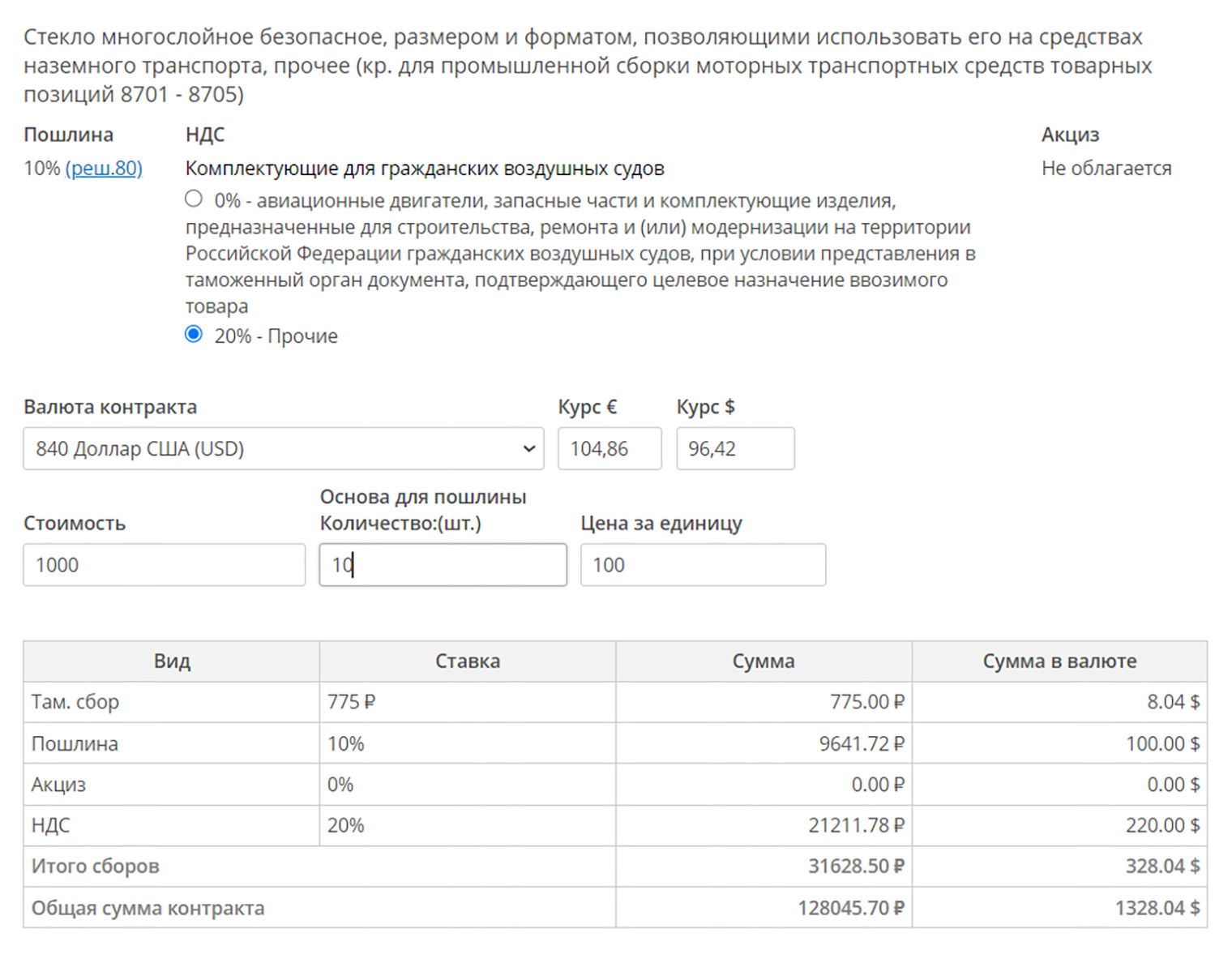Click the Комплектующие для гражданских воздушных судов heading
1232x963 pixels.
pos(425,168)
